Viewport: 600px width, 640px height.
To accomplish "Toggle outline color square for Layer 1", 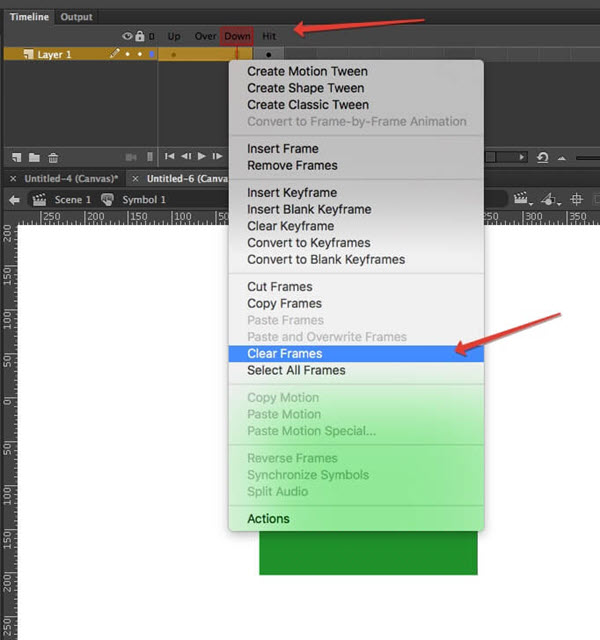I will (151, 54).
